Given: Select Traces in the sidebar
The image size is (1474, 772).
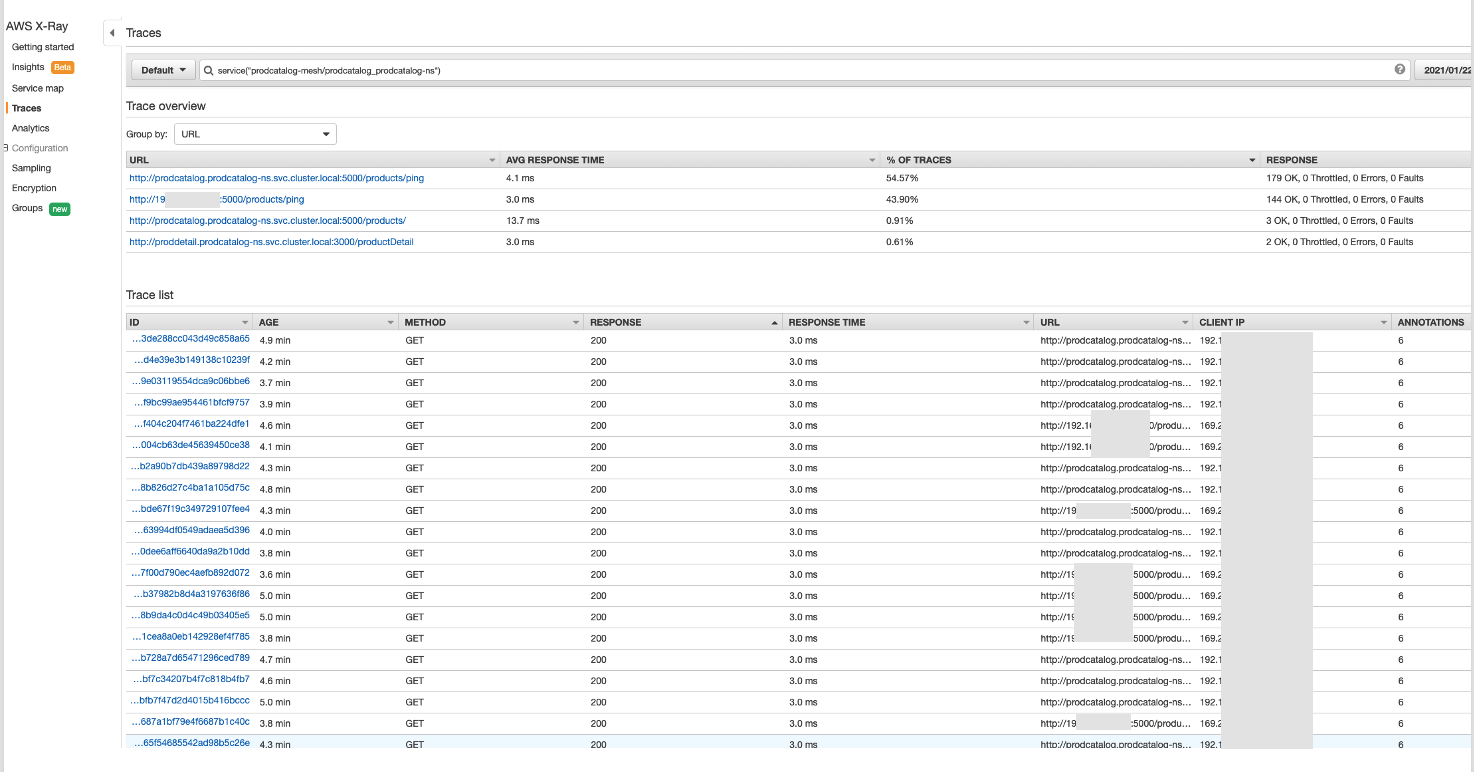Looking at the screenshot, I should [x=27, y=108].
